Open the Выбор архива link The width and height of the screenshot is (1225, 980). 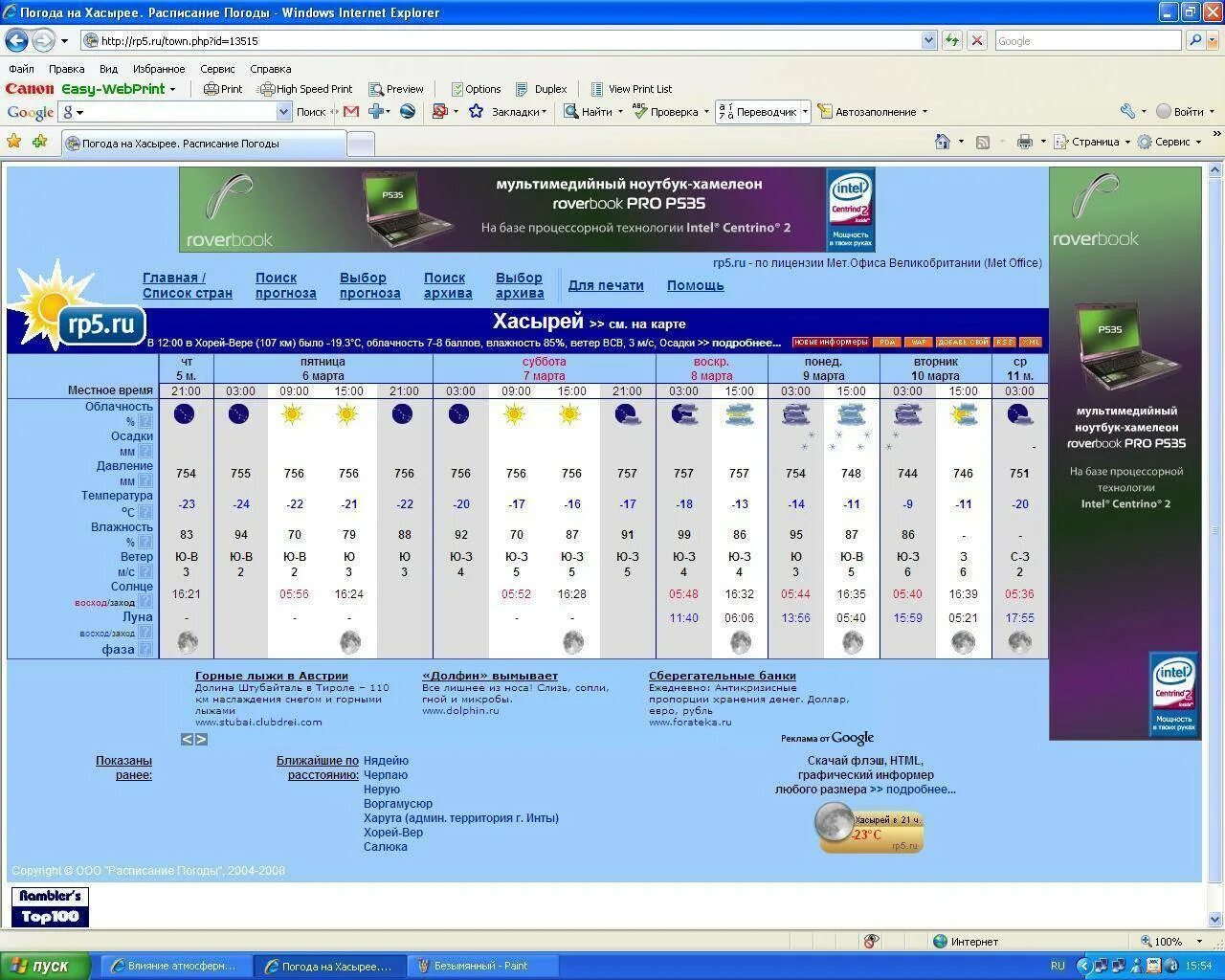(x=520, y=285)
